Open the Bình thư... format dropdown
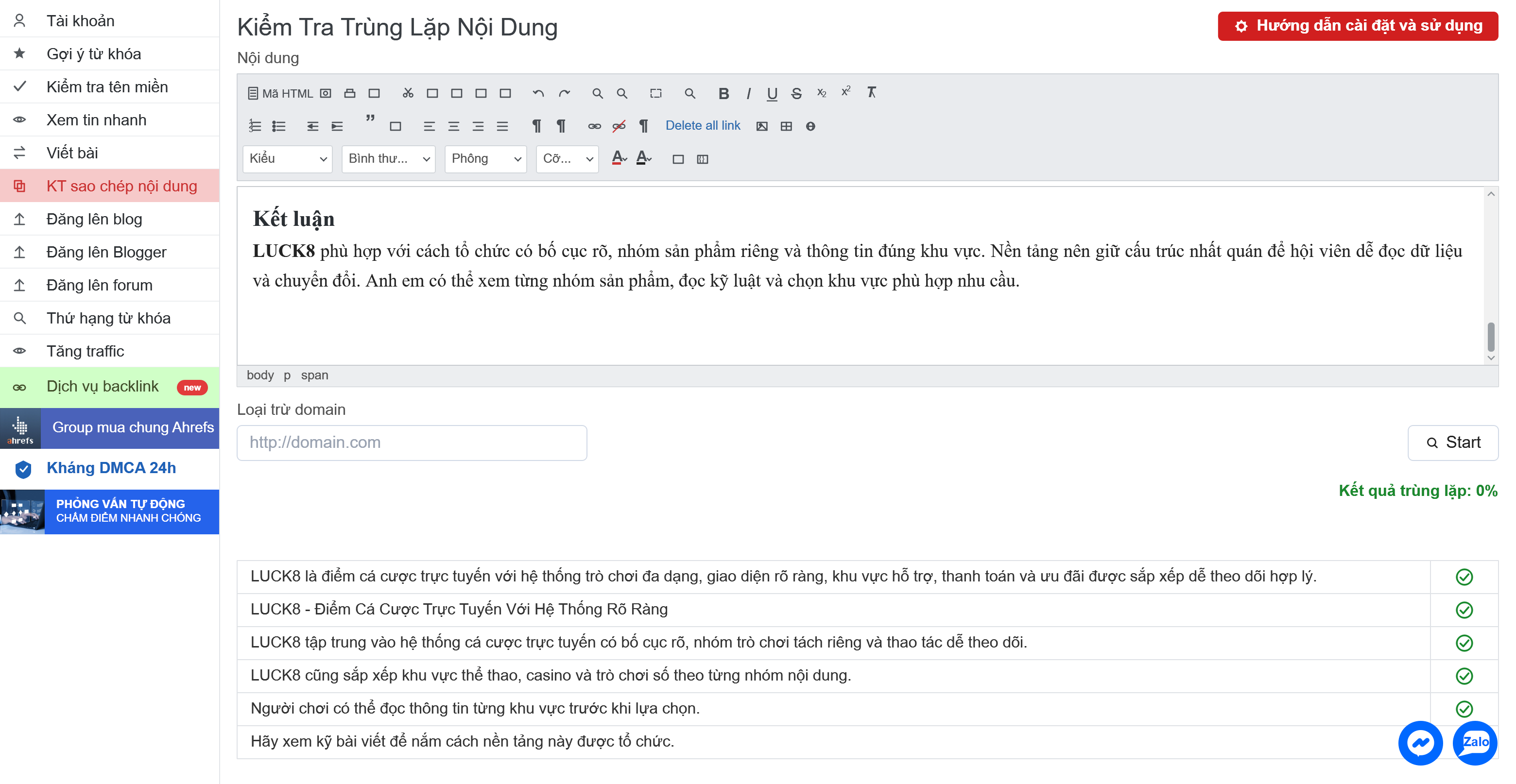This screenshot has height=784, width=1516. tap(388, 159)
